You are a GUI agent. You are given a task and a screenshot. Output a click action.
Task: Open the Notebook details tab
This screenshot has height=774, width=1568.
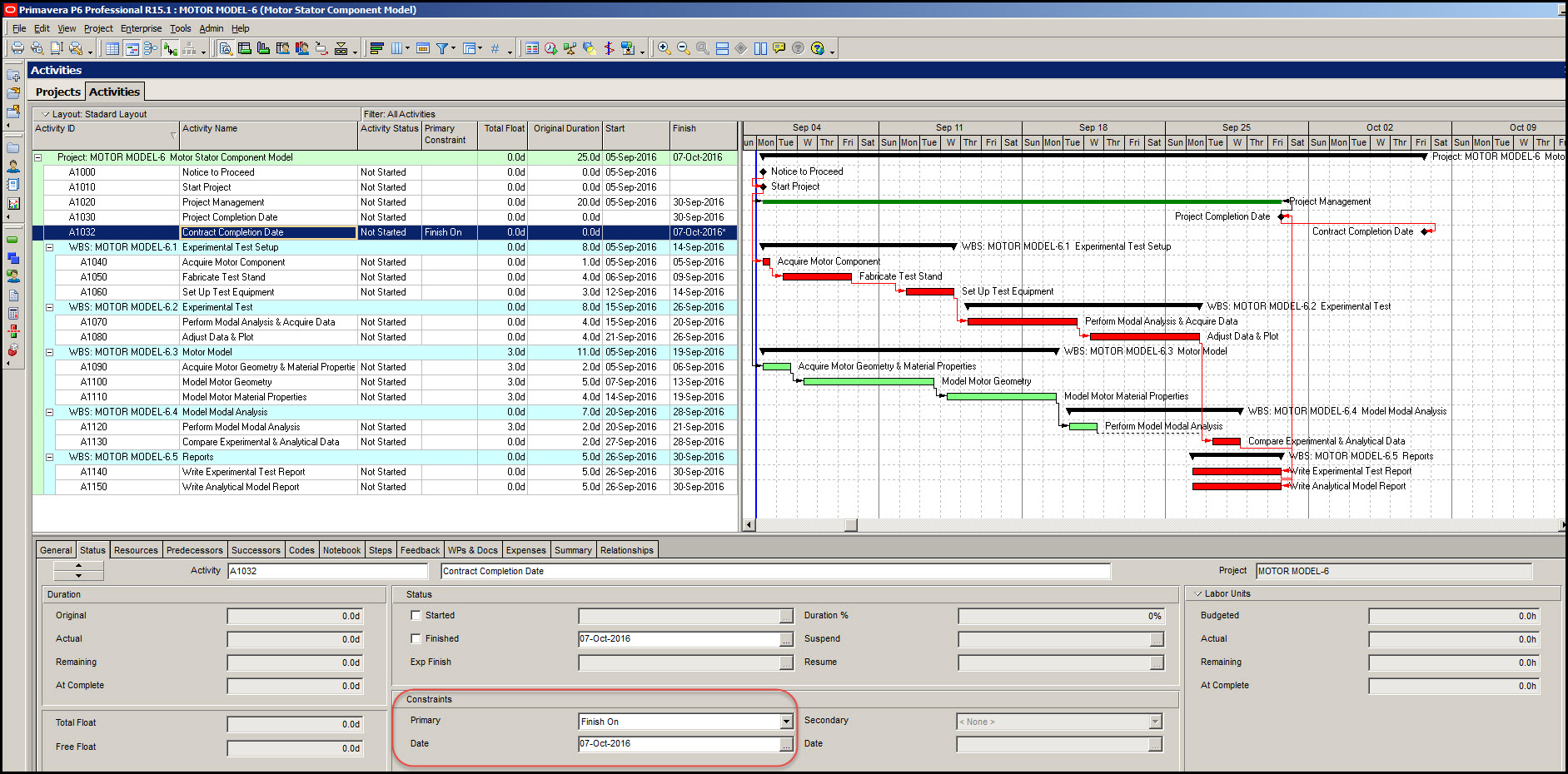pyautogui.click(x=341, y=550)
